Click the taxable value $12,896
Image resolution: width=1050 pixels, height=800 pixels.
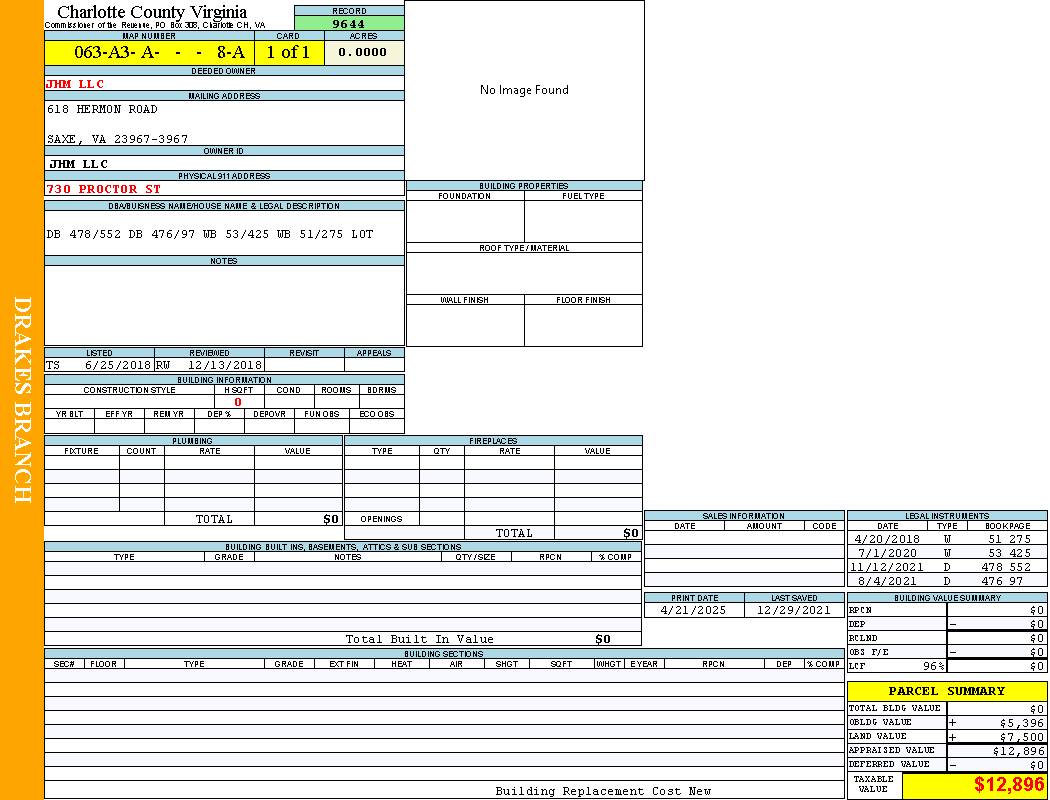point(1008,785)
